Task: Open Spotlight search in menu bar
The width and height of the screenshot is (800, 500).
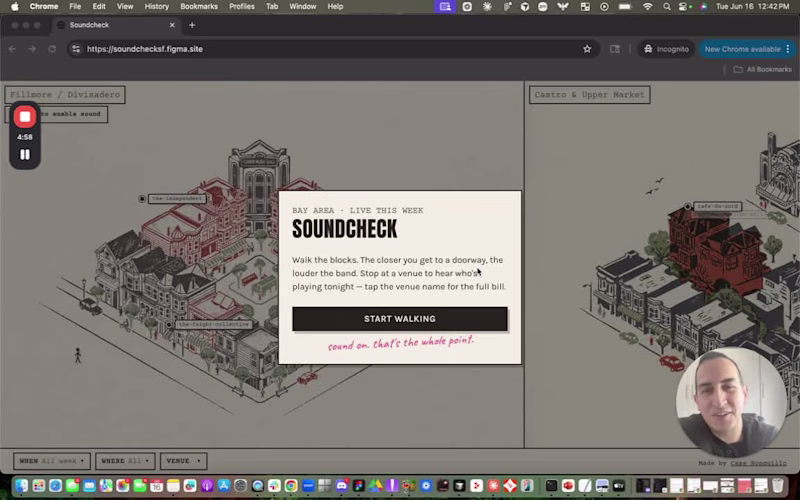Action: tap(667, 7)
